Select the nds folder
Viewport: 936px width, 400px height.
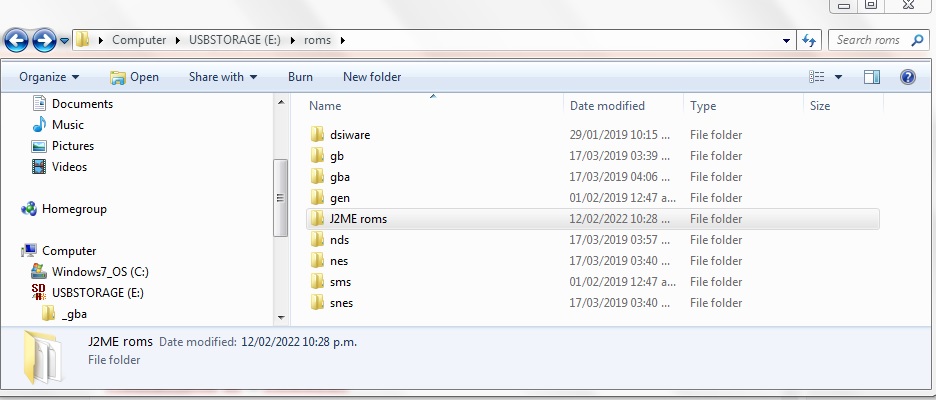339,239
